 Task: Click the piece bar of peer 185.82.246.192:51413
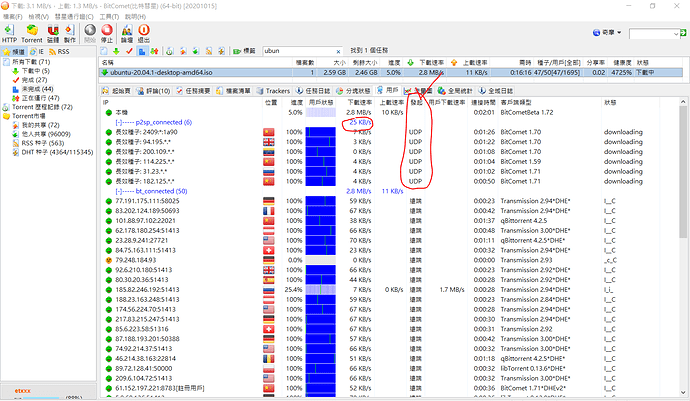point(320,290)
